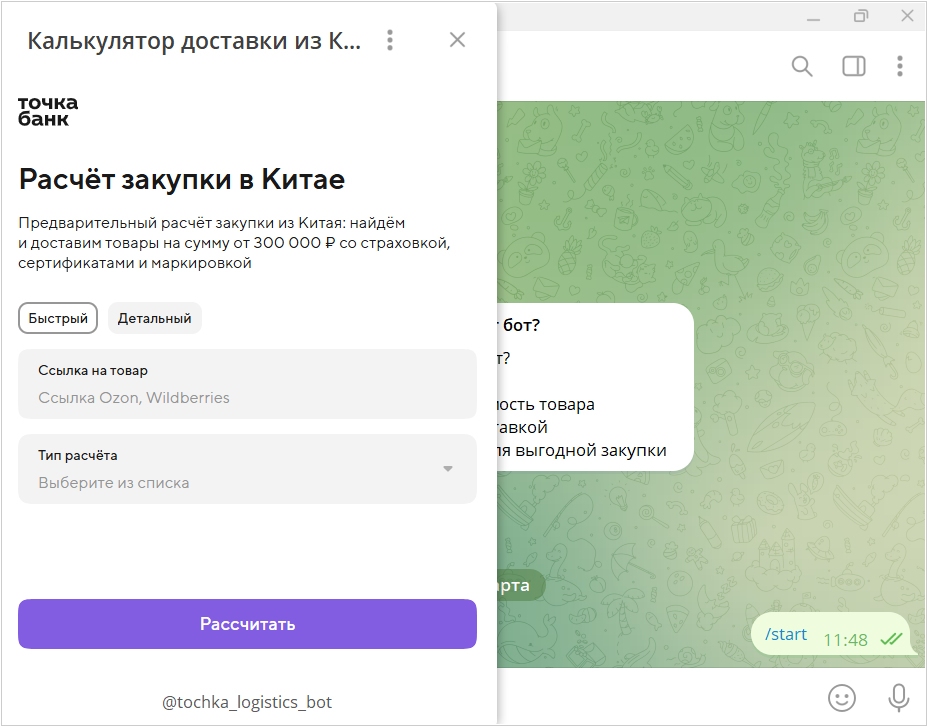Start recording a voice message
This screenshot has height=726, width=927.
[899, 697]
